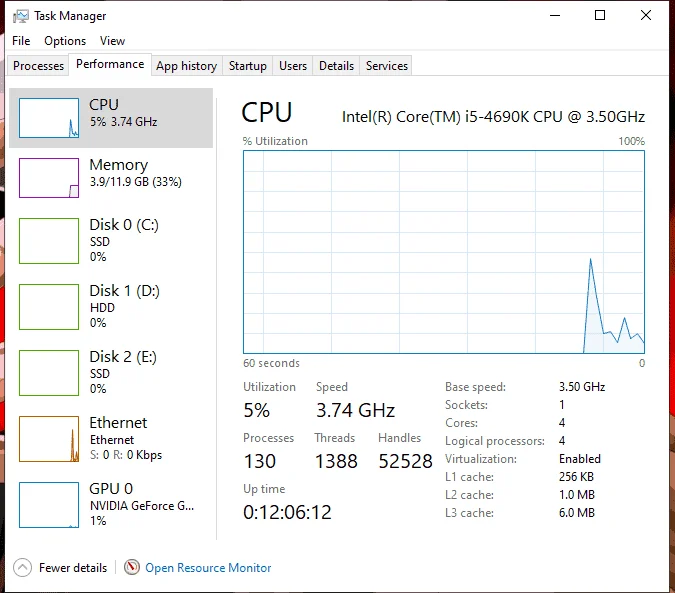Screen dimensions: 675x593
Task: Click the 60 seconds graph axis label
Action: point(271,363)
